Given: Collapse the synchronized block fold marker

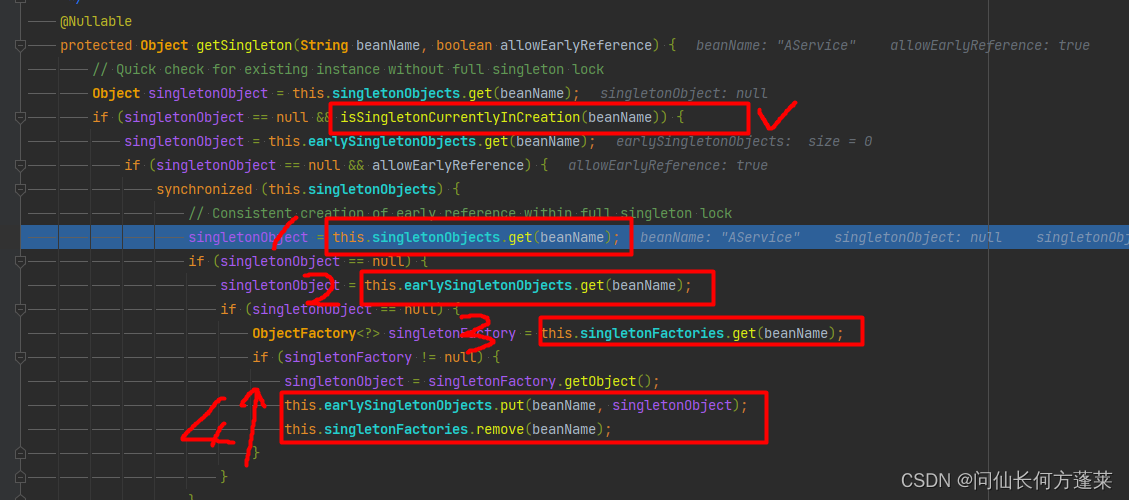Looking at the screenshot, I should (20, 189).
